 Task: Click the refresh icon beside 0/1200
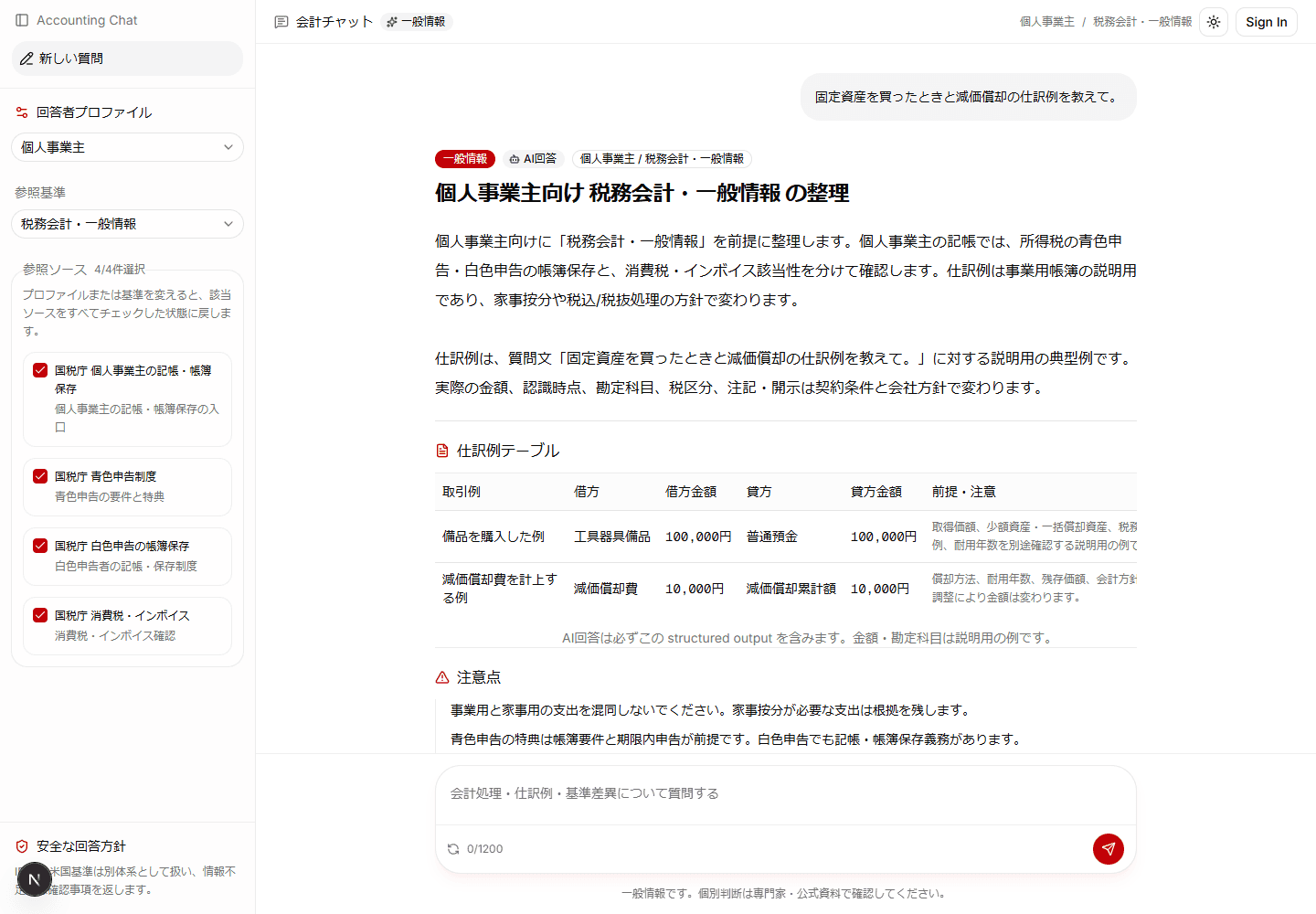[x=453, y=849]
